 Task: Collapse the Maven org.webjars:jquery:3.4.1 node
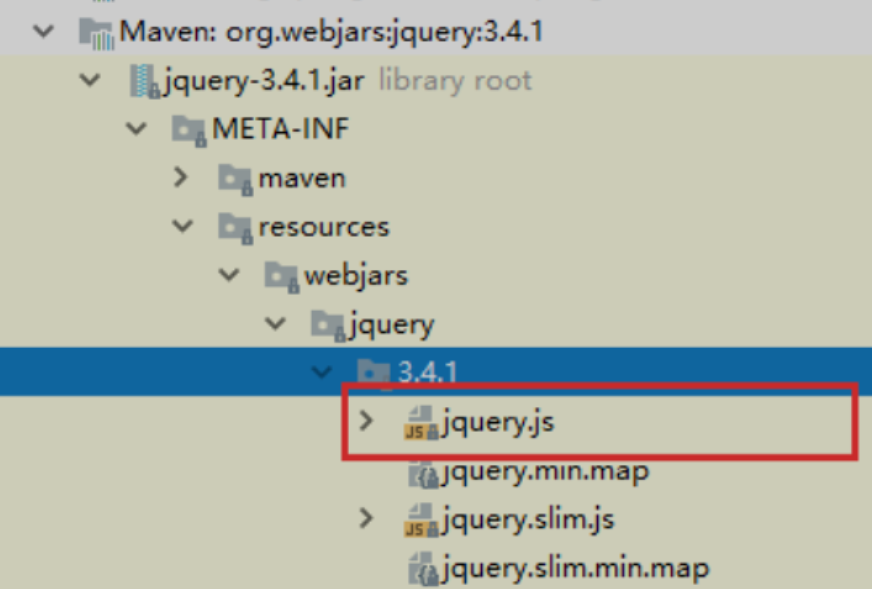tap(43, 31)
